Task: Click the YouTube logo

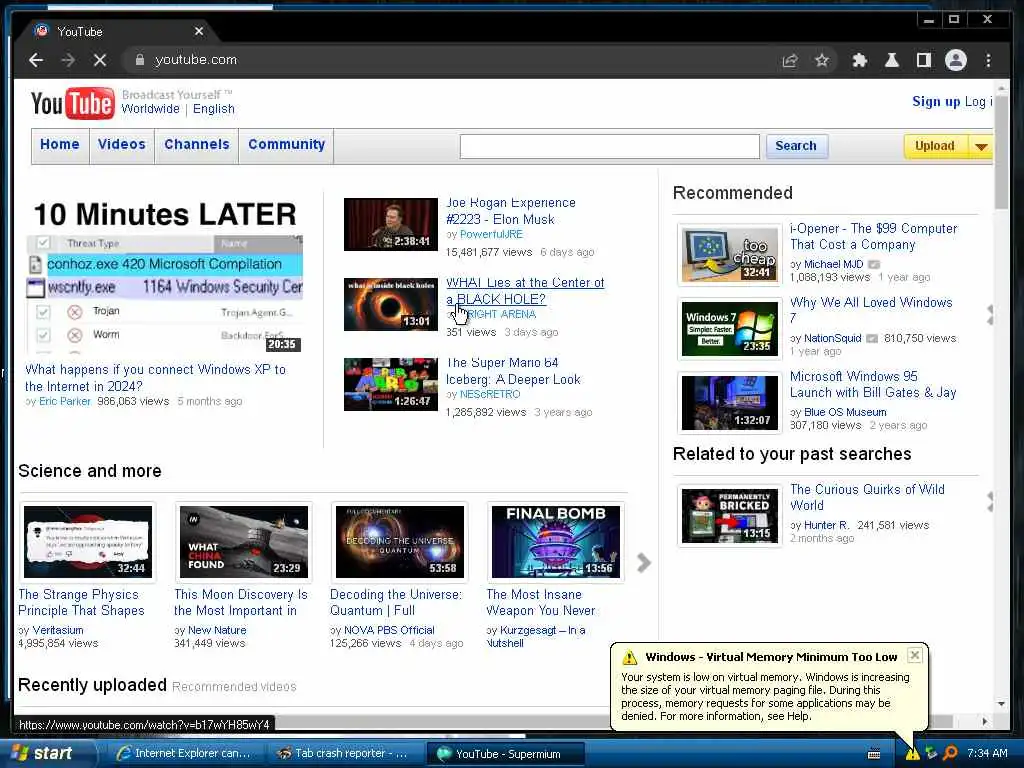Action: coord(72,103)
